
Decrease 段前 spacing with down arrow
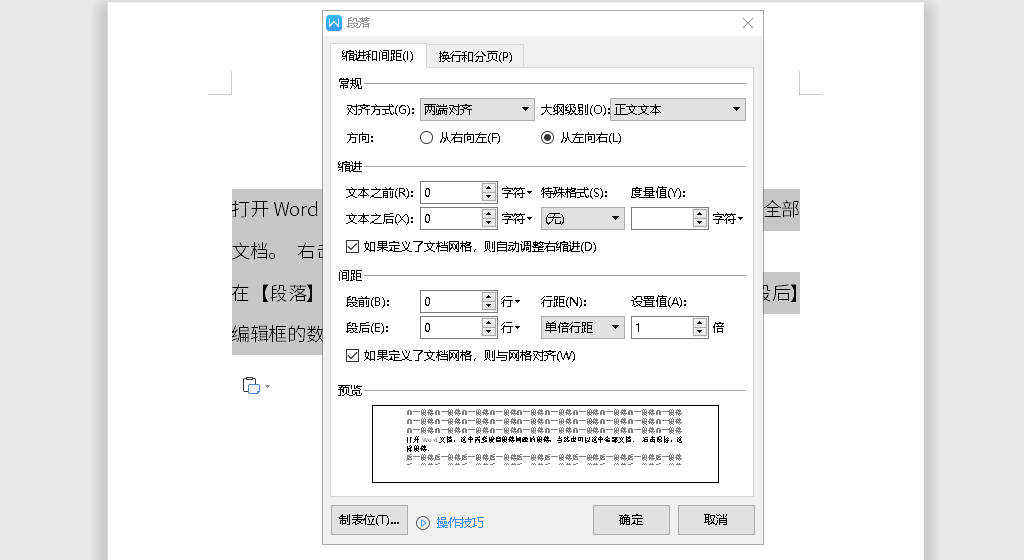click(489, 307)
